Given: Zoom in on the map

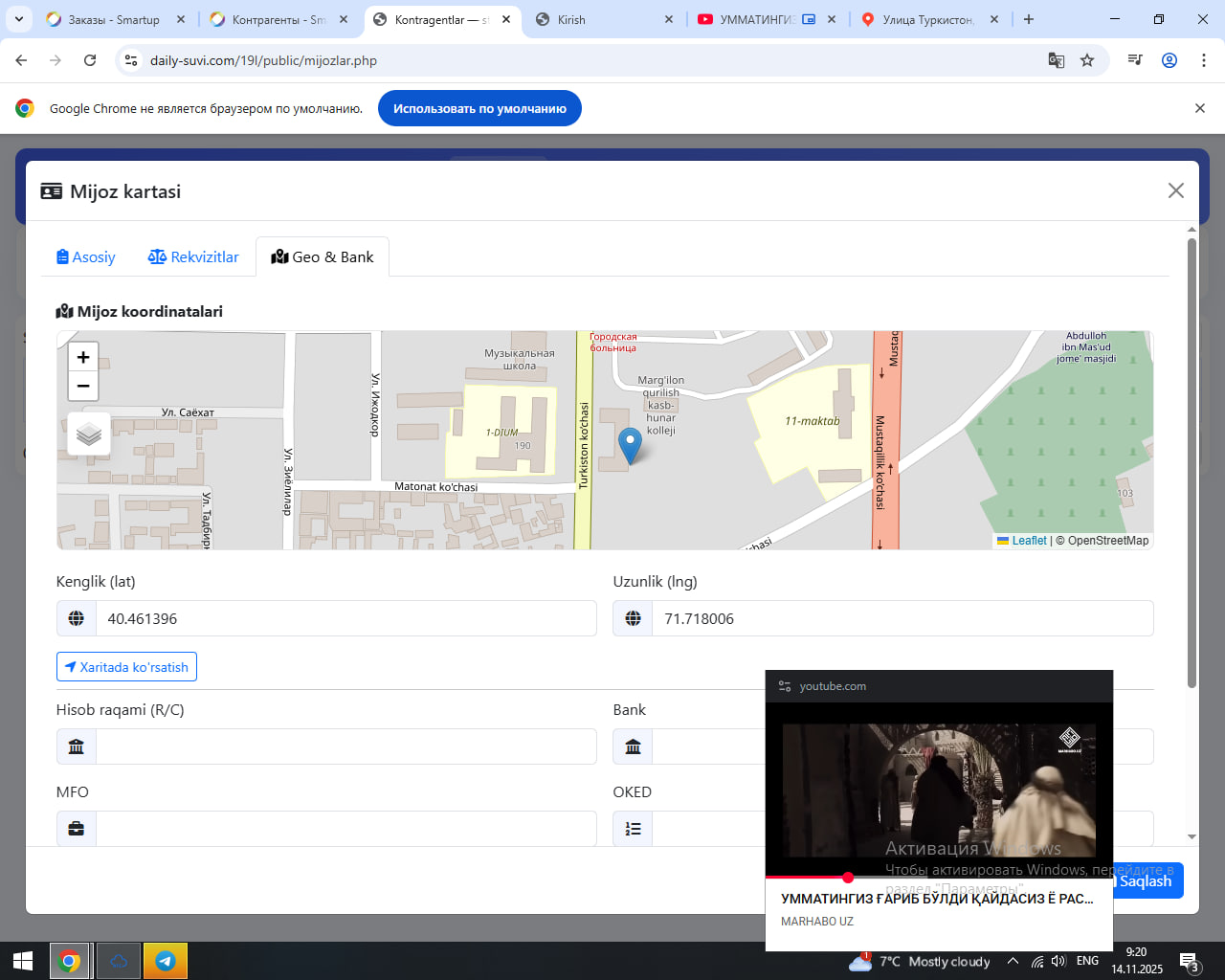Looking at the screenshot, I should pyautogui.click(x=83, y=357).
